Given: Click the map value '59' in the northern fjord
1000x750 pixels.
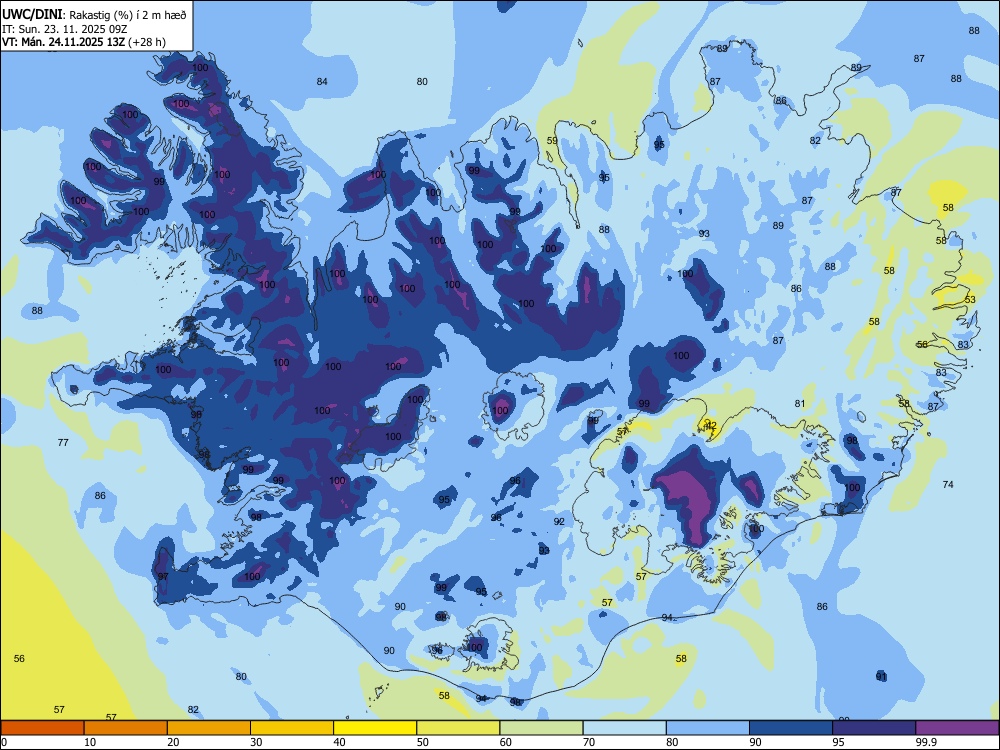Looking at the screenshot, I should click(552, 141).
